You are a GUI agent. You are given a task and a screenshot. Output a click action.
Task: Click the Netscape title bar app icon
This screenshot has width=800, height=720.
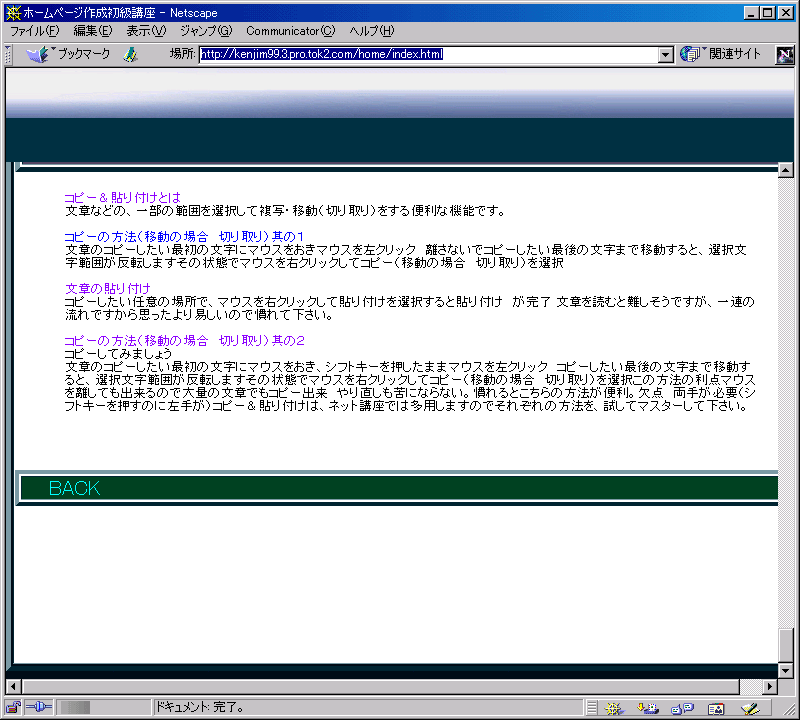[x=13, y=13]
